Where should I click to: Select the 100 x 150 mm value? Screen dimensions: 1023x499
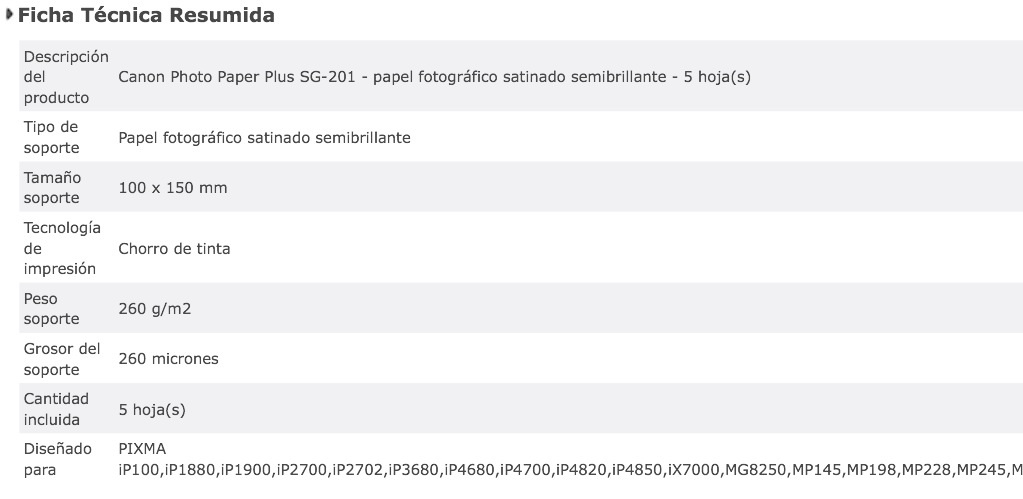[173, 188]
